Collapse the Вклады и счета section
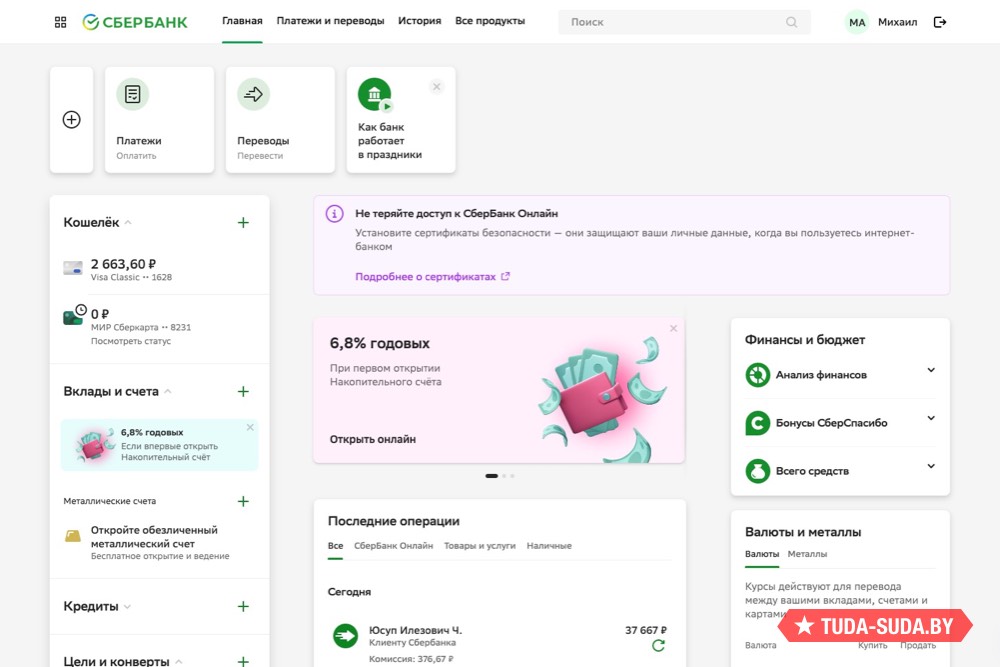 click(168, 392)
